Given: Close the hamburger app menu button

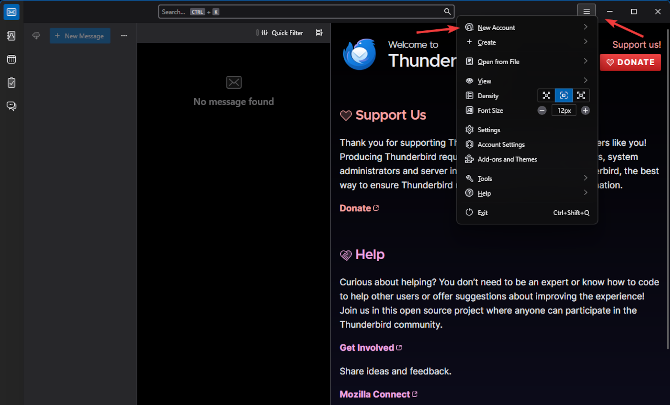Looking at the screenshot, I should click(x=586, y=12).
